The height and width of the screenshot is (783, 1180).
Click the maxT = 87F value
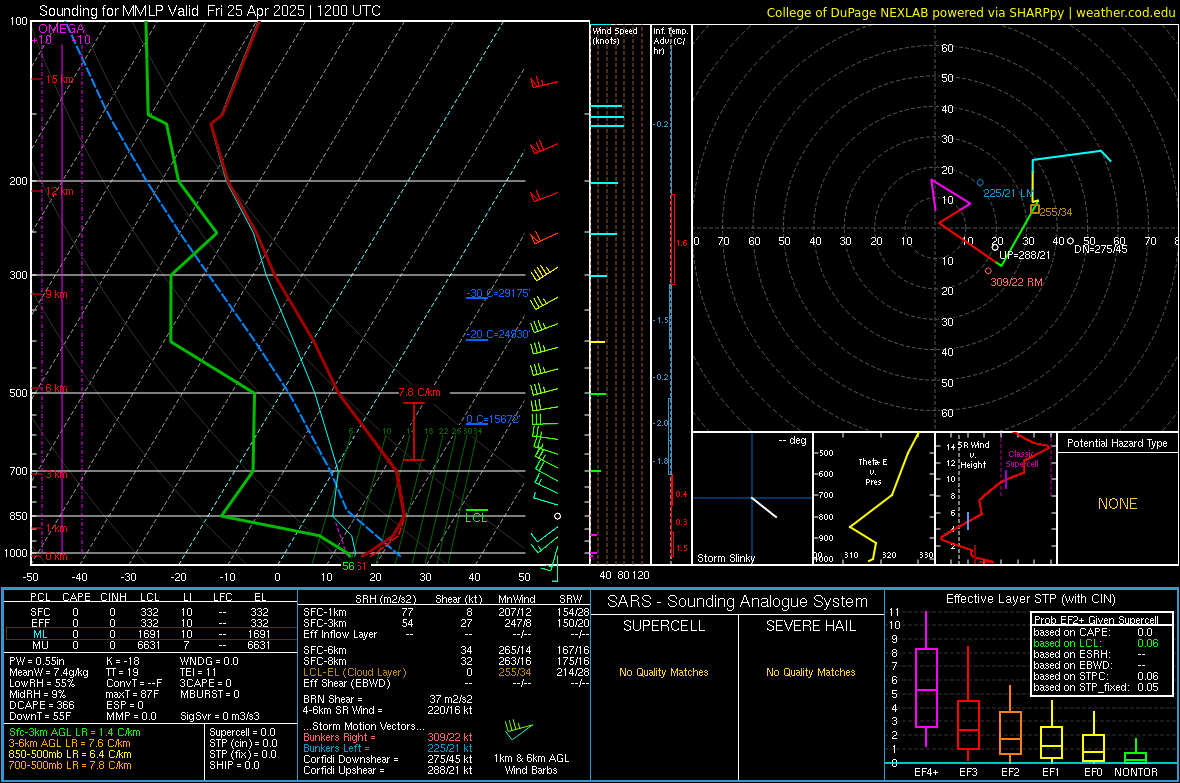click(132, 694)
